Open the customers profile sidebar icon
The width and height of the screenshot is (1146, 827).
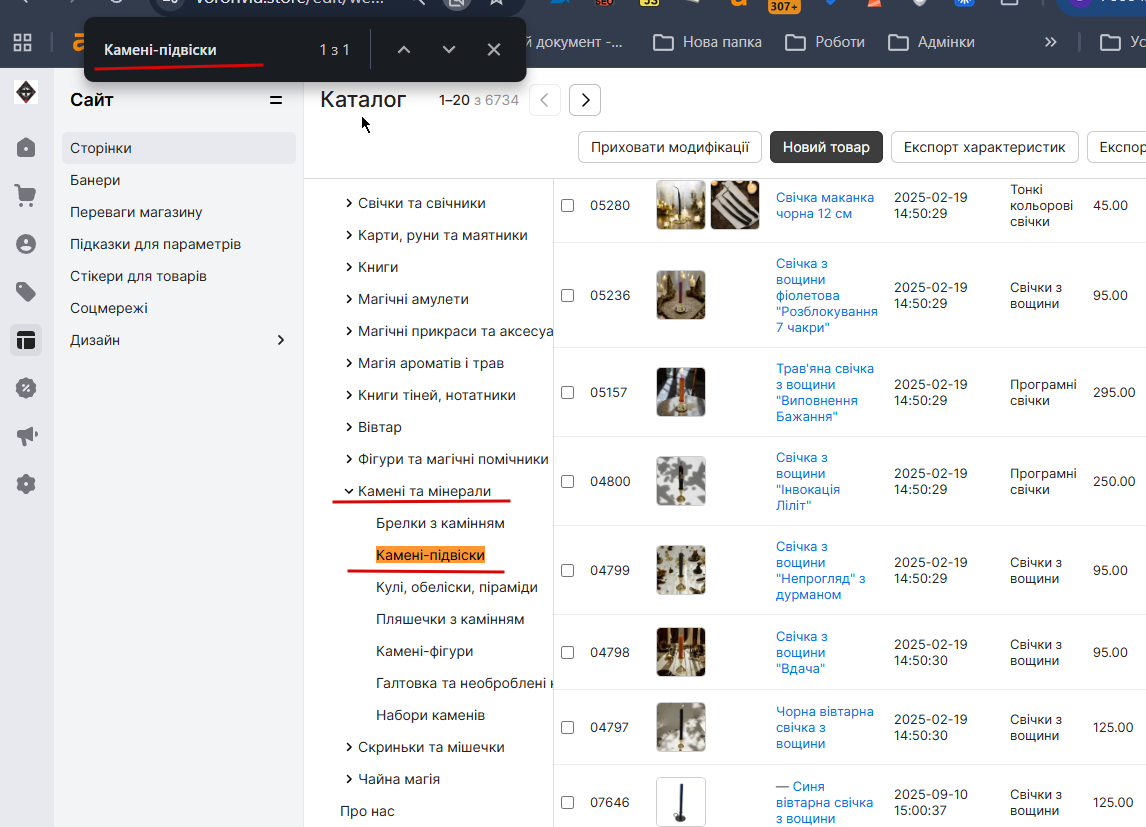tap(26, 244)
